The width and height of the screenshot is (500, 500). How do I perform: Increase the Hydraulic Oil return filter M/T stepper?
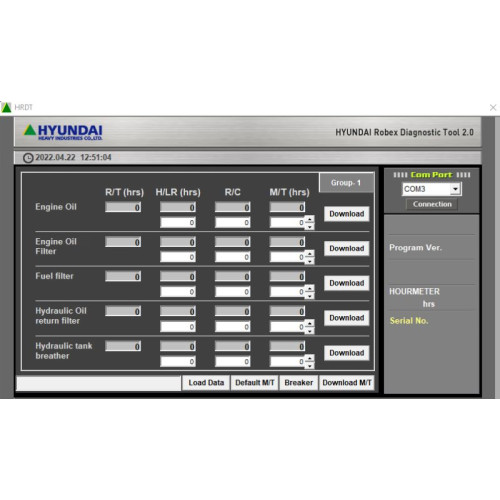coord(310,323)
